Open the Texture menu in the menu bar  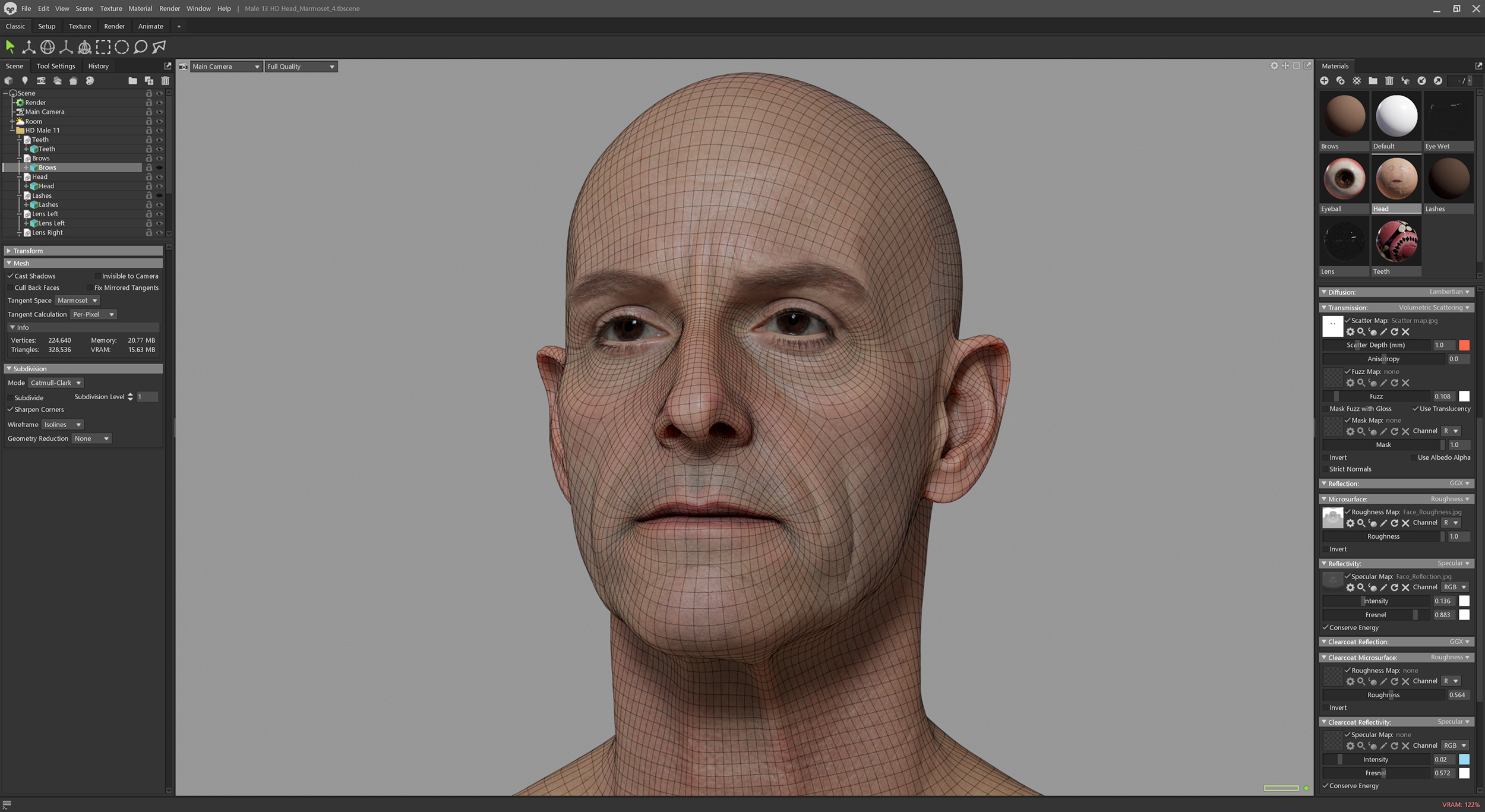(110, 8)
